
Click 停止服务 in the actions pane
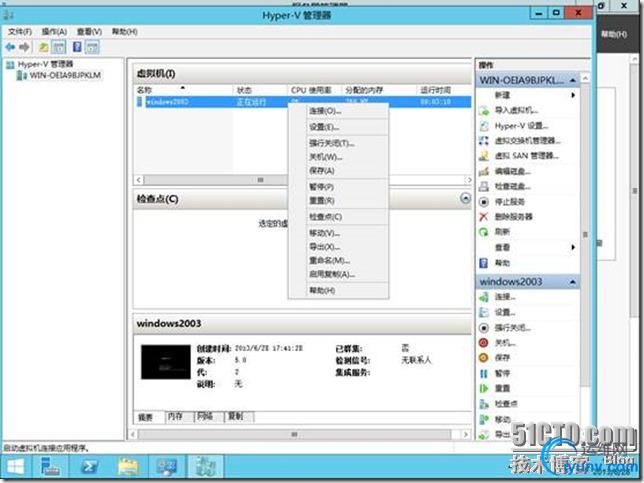(509, 202)
